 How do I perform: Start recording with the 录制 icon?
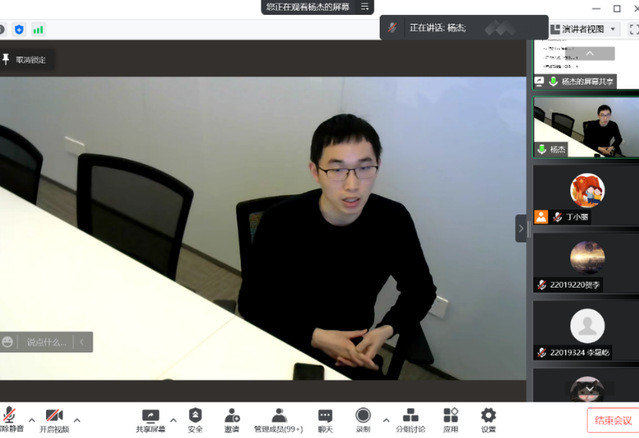pos(362,418)
